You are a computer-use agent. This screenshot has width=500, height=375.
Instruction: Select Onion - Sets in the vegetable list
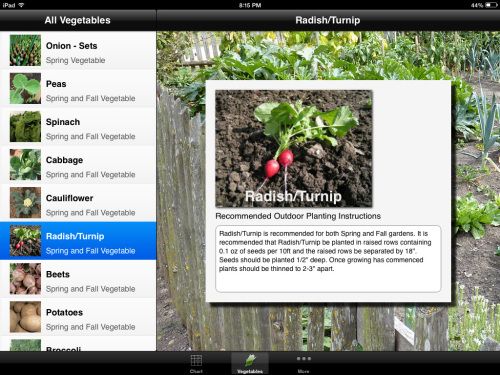pos(78,51)
